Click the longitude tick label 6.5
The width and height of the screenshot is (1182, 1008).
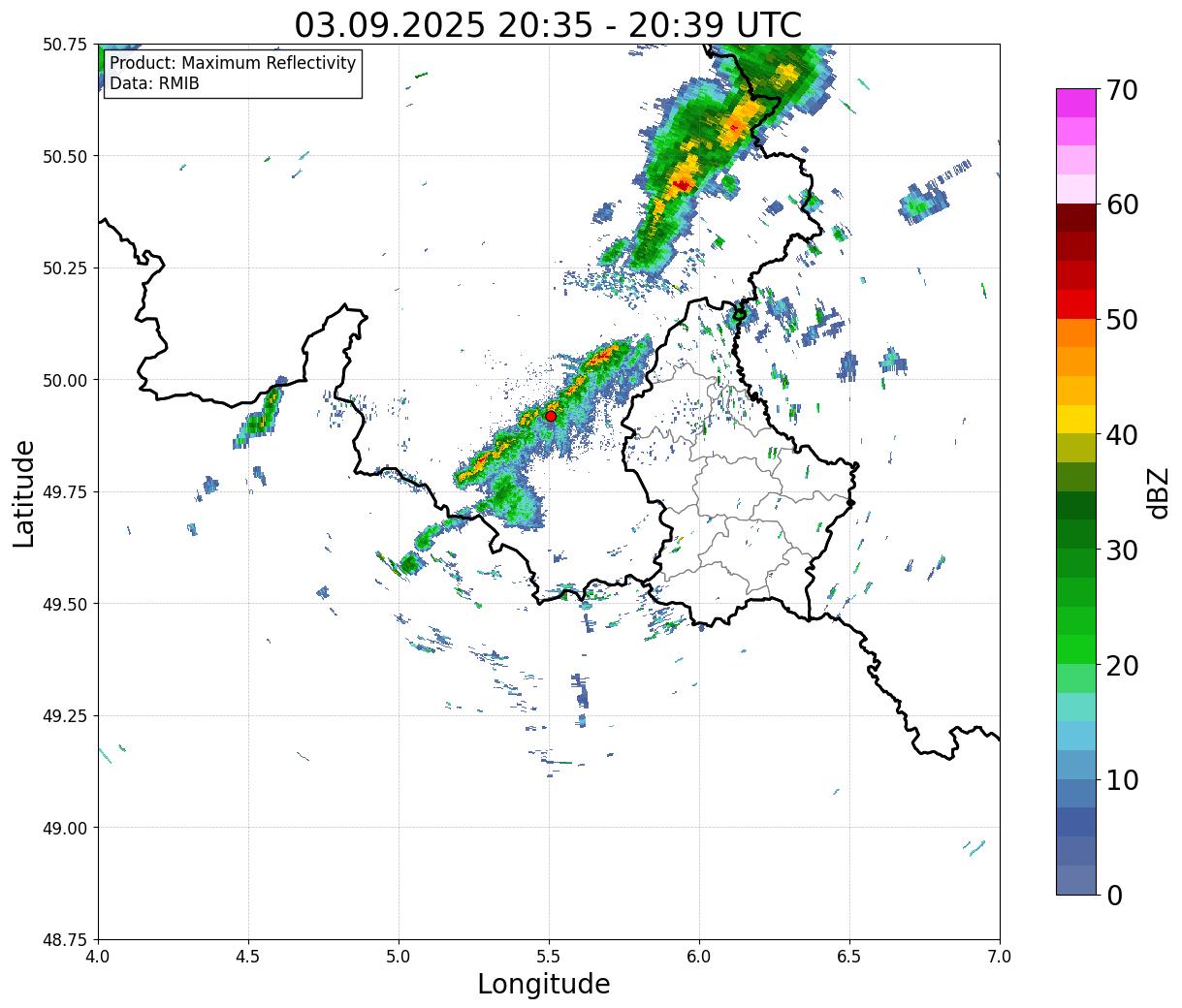pos(849,957)
